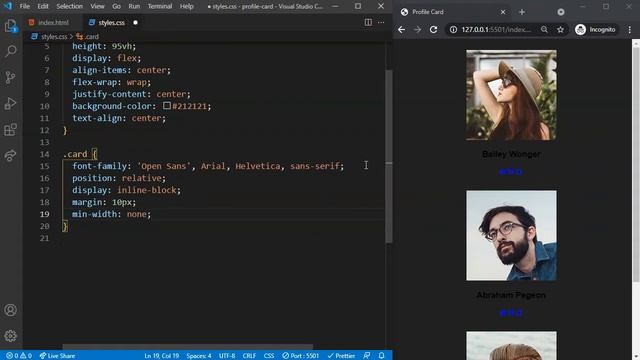Bookmark this page with the star

[x=560, y=29]
